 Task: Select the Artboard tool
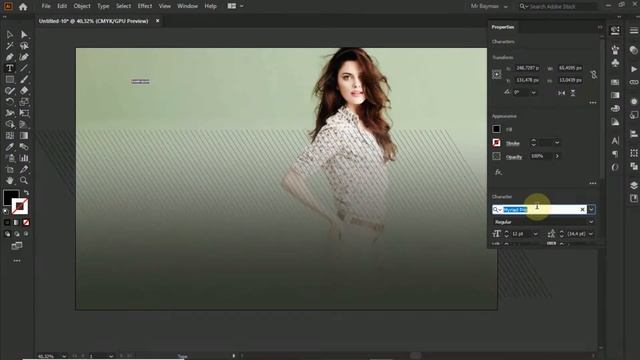[x=10, y=169]
